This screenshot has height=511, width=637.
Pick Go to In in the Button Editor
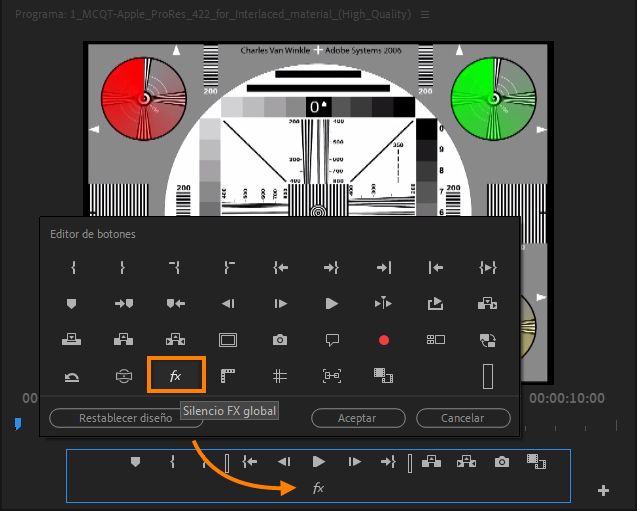(x=281, y=268)
